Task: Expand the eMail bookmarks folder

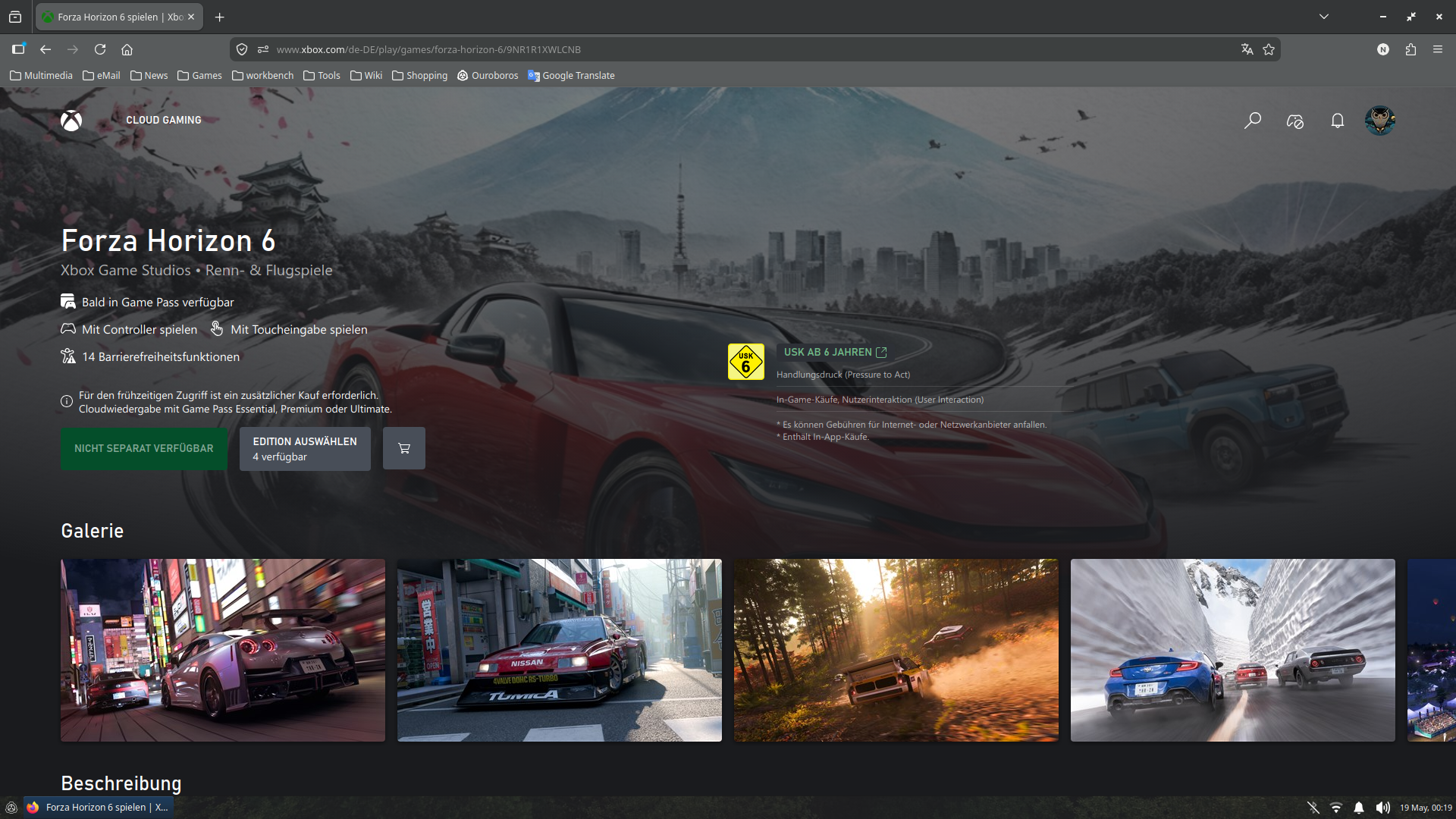Action: (102, 75)
